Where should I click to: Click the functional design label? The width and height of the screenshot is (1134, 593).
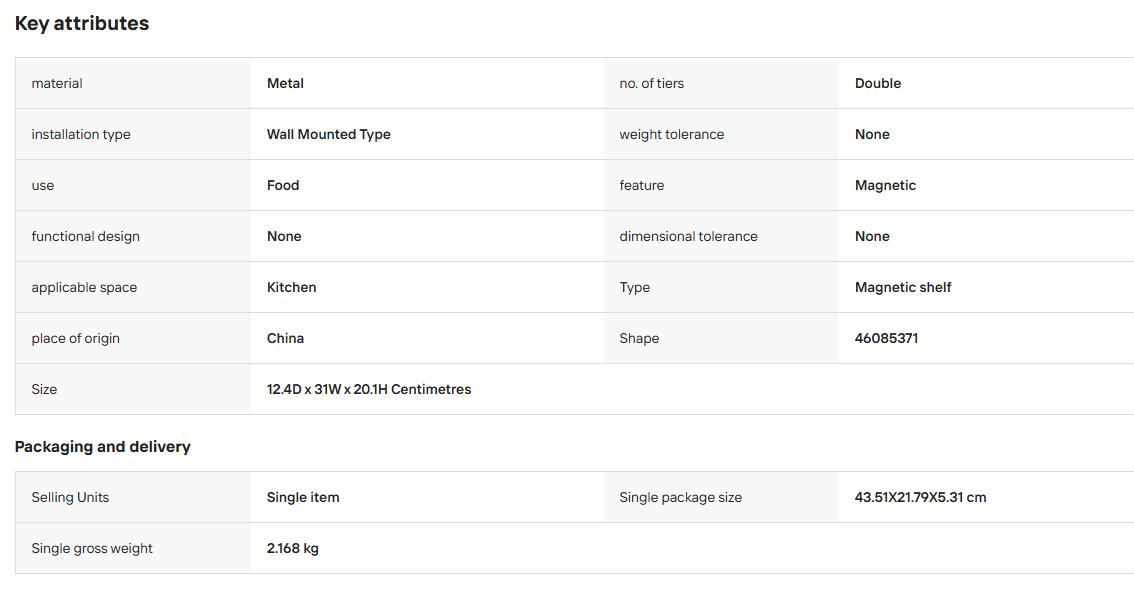pos(85,236)
